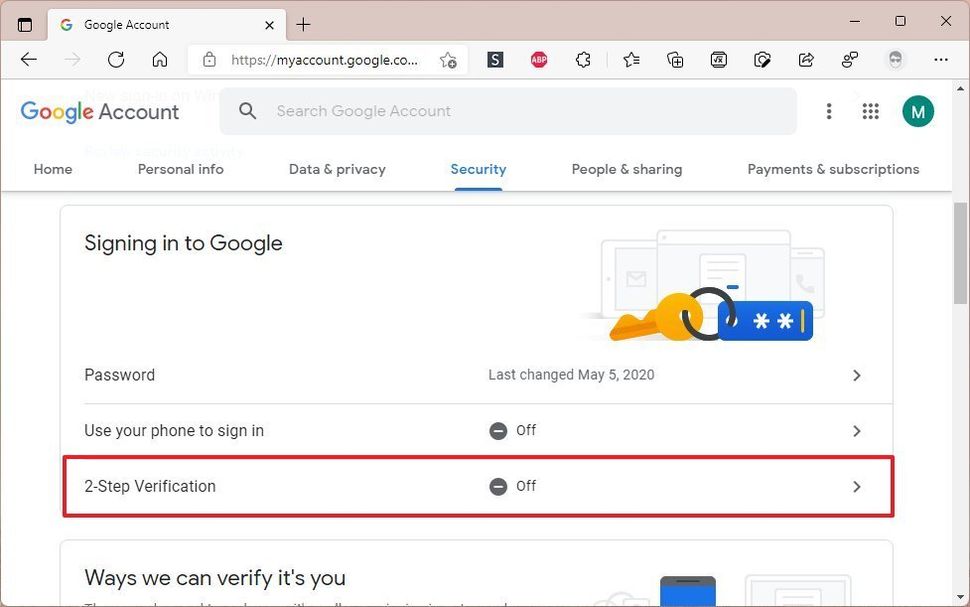970x607 pixels.
Task: Open the Math Solver toolbar icon
Action: (719, 60)
